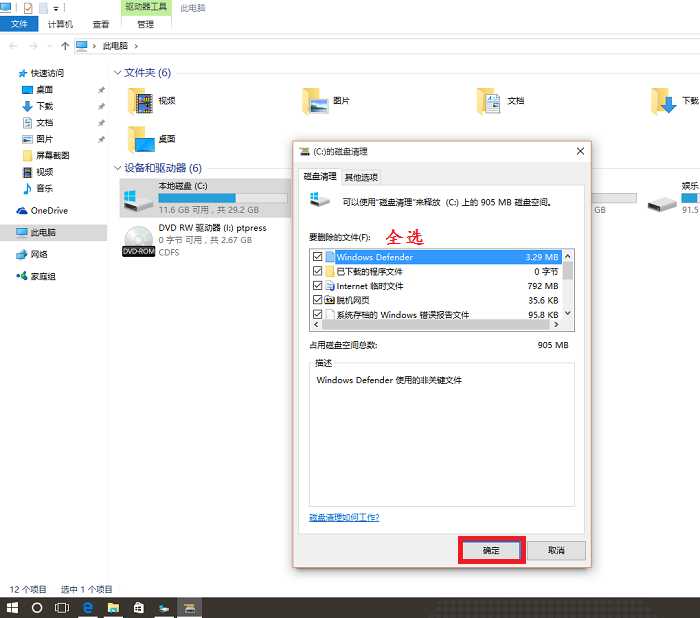Uncheck Windows Defender checkbox
The height and width of the screenshot is (618, 700).
pyautogui.click(x=317, y=256)
